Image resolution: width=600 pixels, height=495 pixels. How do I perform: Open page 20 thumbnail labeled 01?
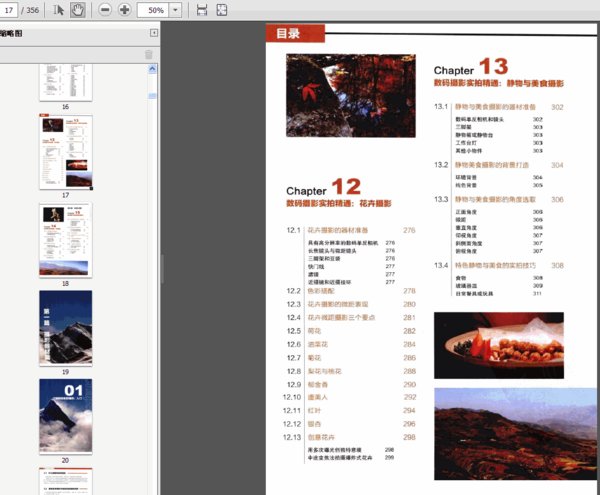66,416
